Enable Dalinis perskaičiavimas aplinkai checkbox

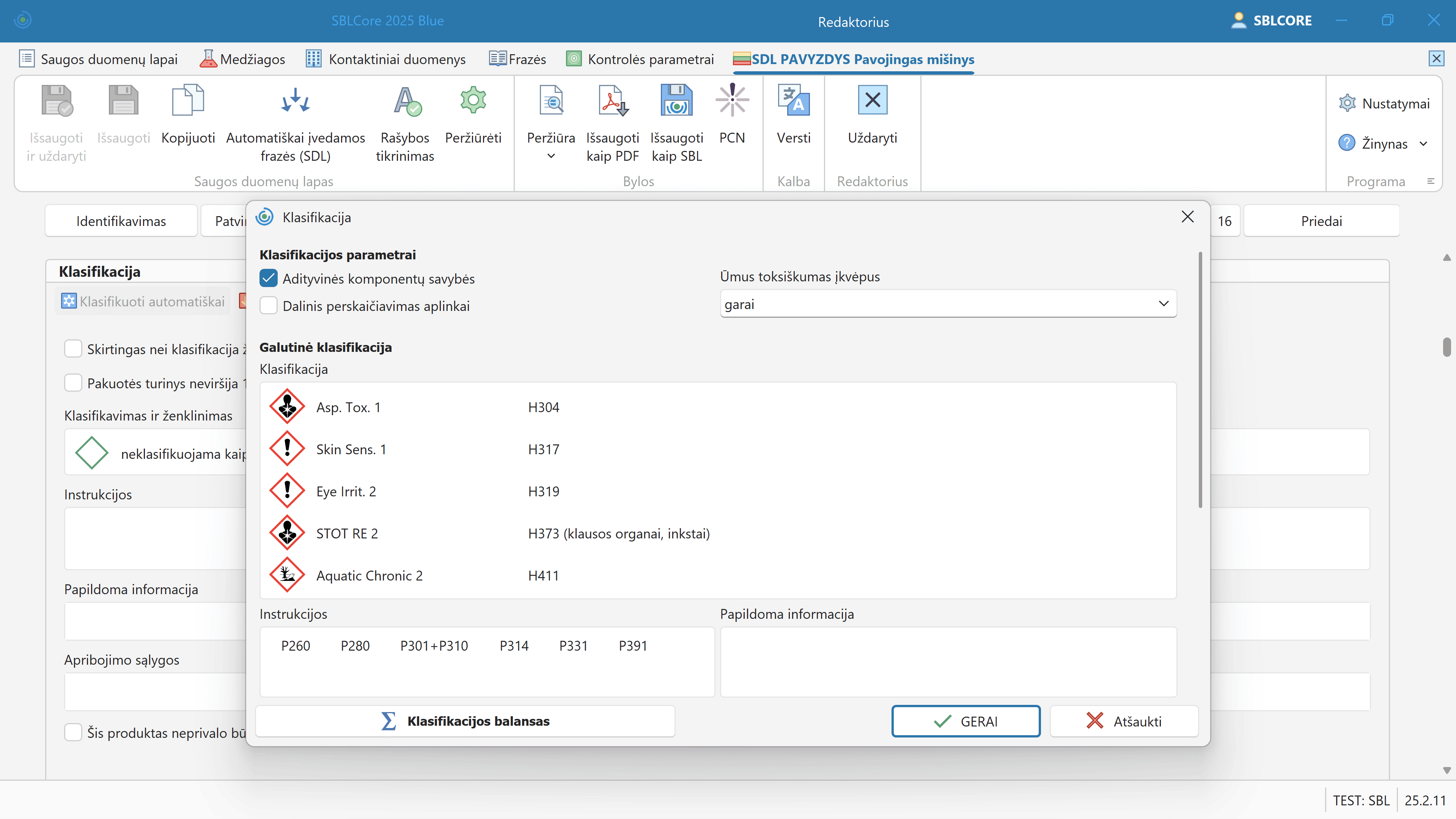pos(269,306)
